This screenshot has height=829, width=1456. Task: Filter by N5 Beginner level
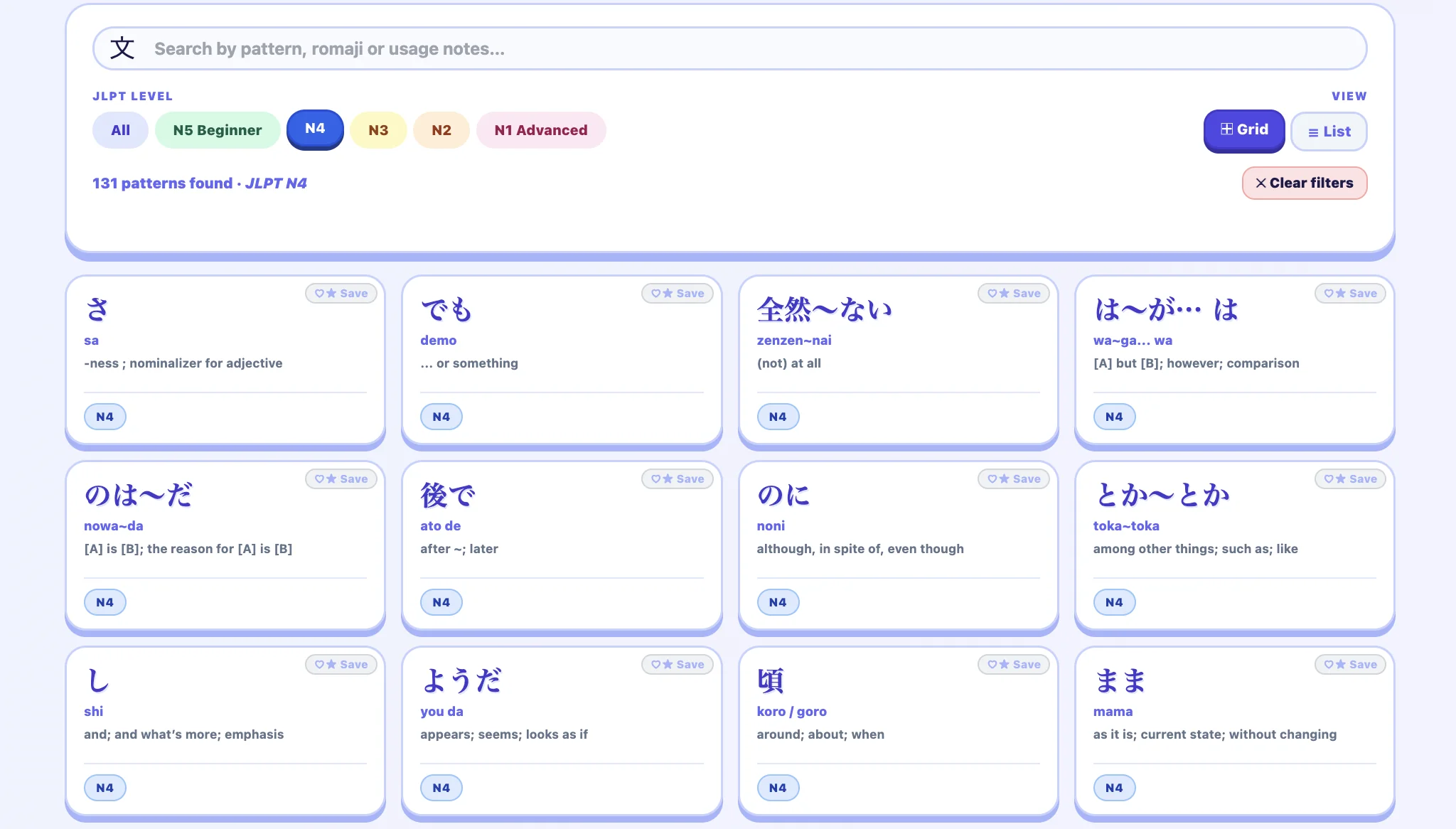218,130
